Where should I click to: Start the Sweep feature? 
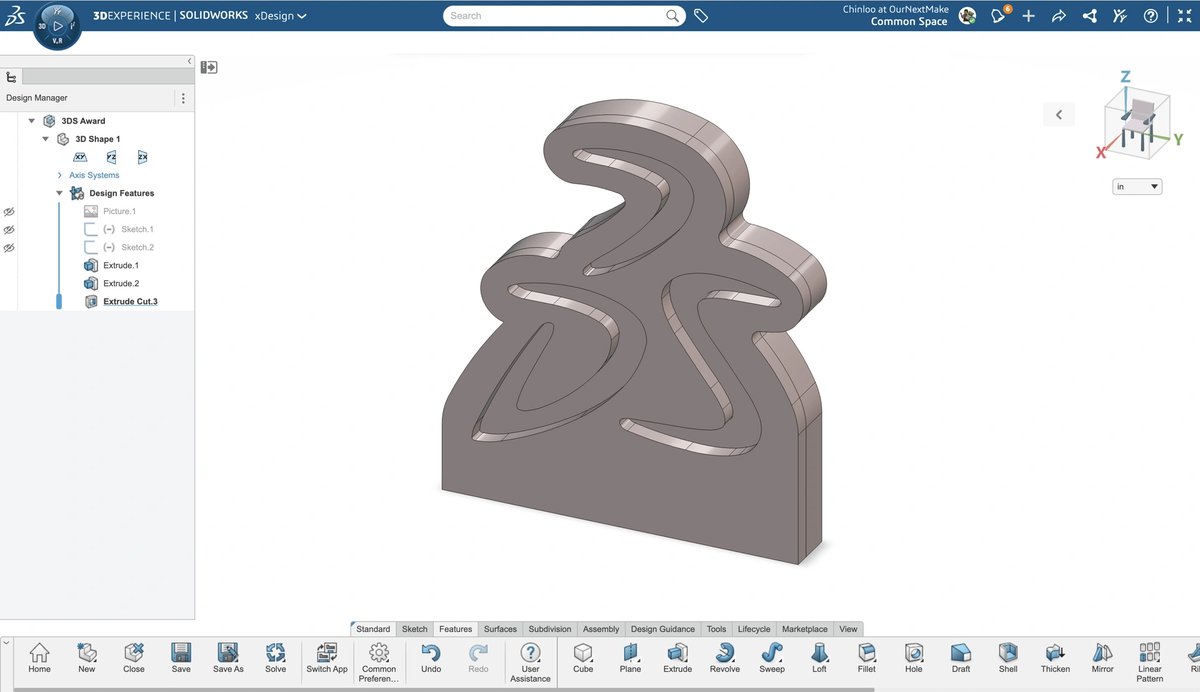click(772, 658)
